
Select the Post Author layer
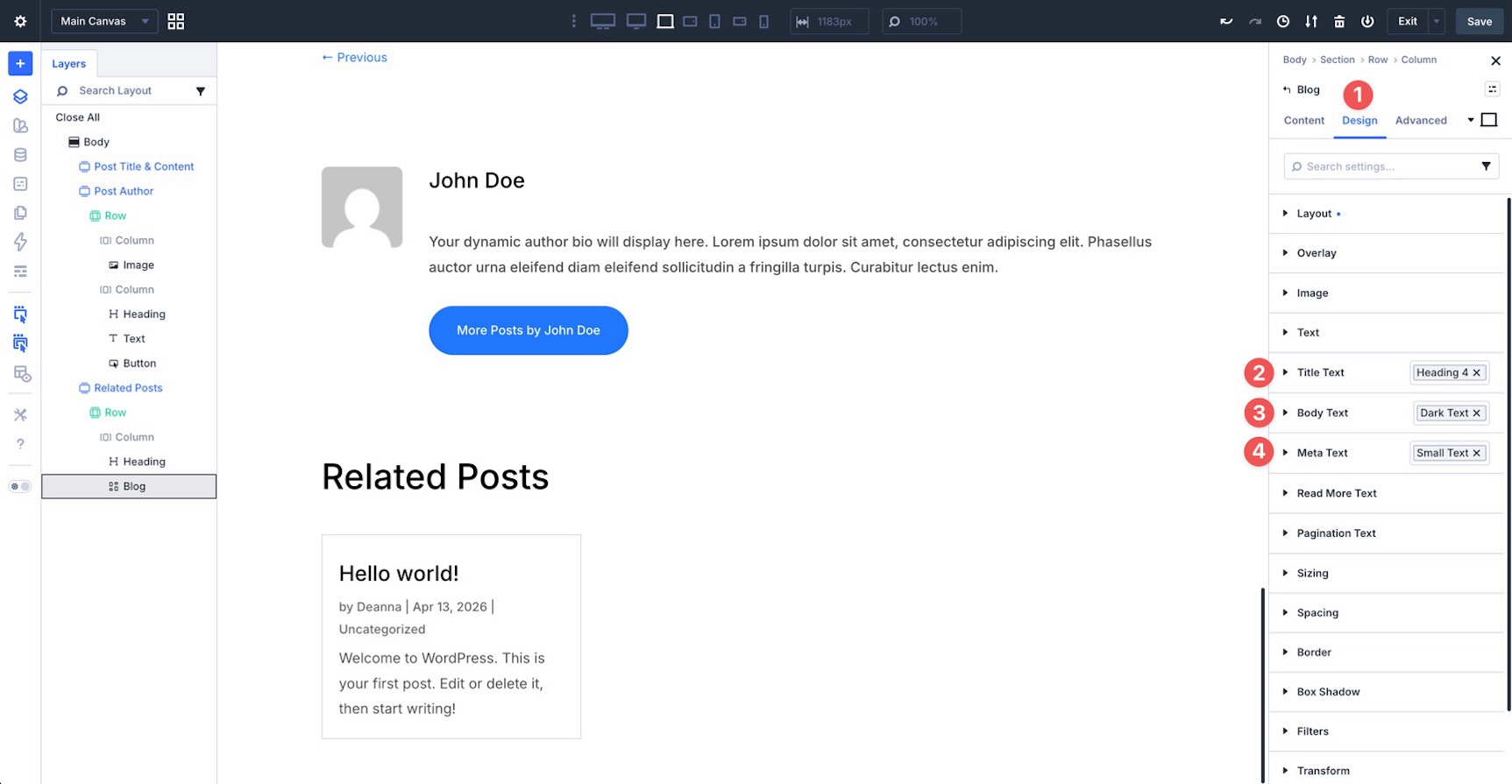pos(124,191)
